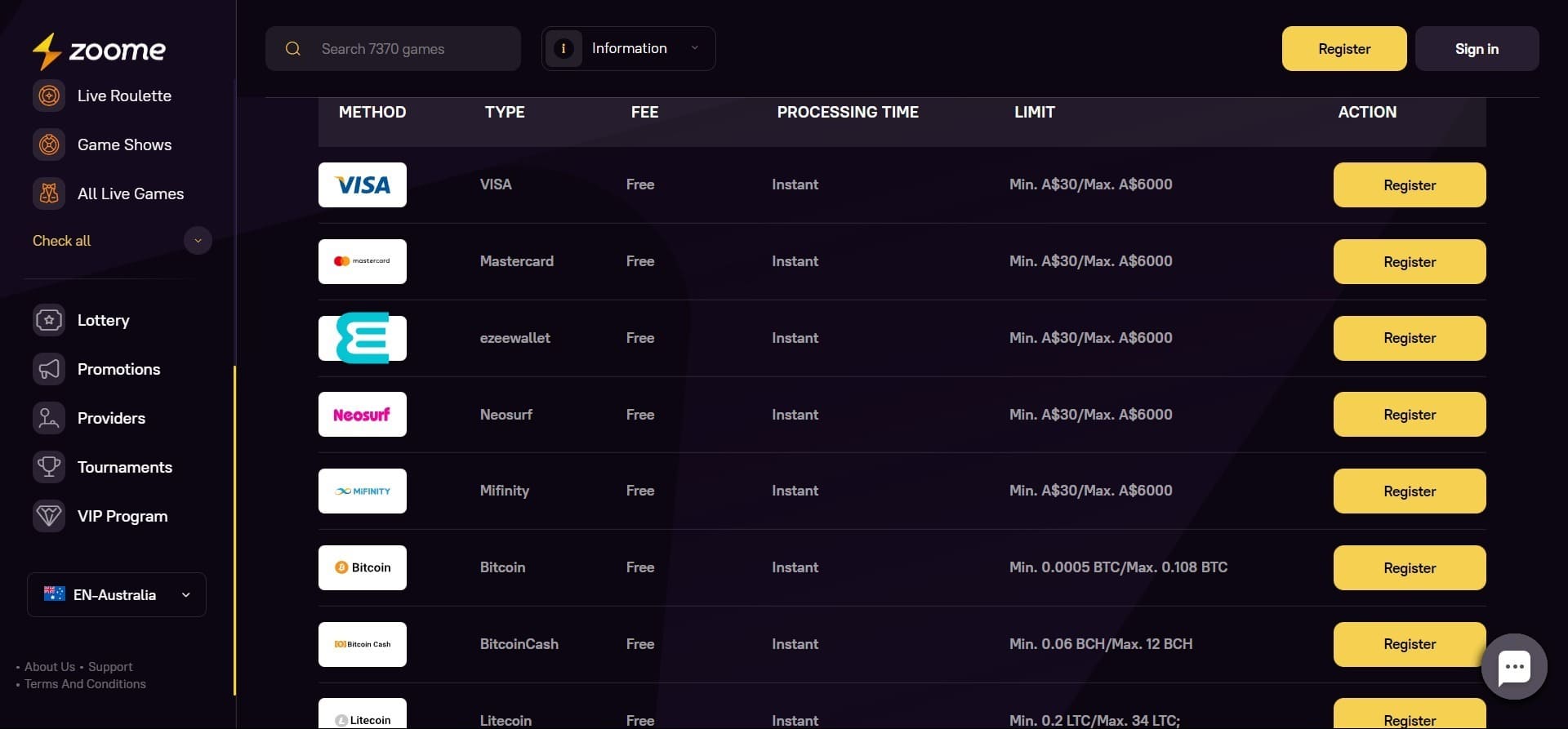Select the VIP Program diamond icon
1568x729 pixels.
pyautogui.click(x=49, y=516)
